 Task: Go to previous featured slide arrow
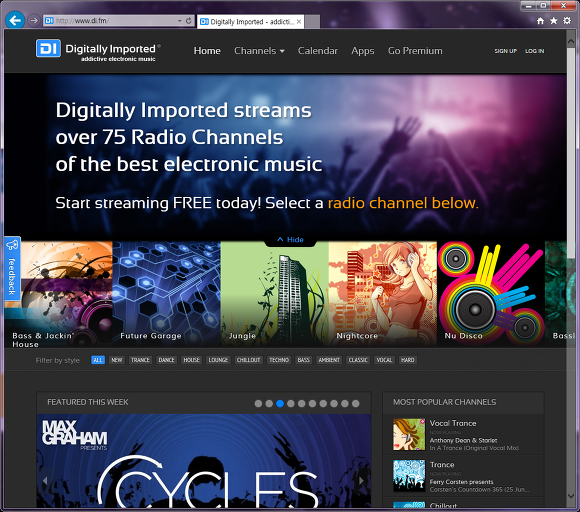click(x=45, y=481)
